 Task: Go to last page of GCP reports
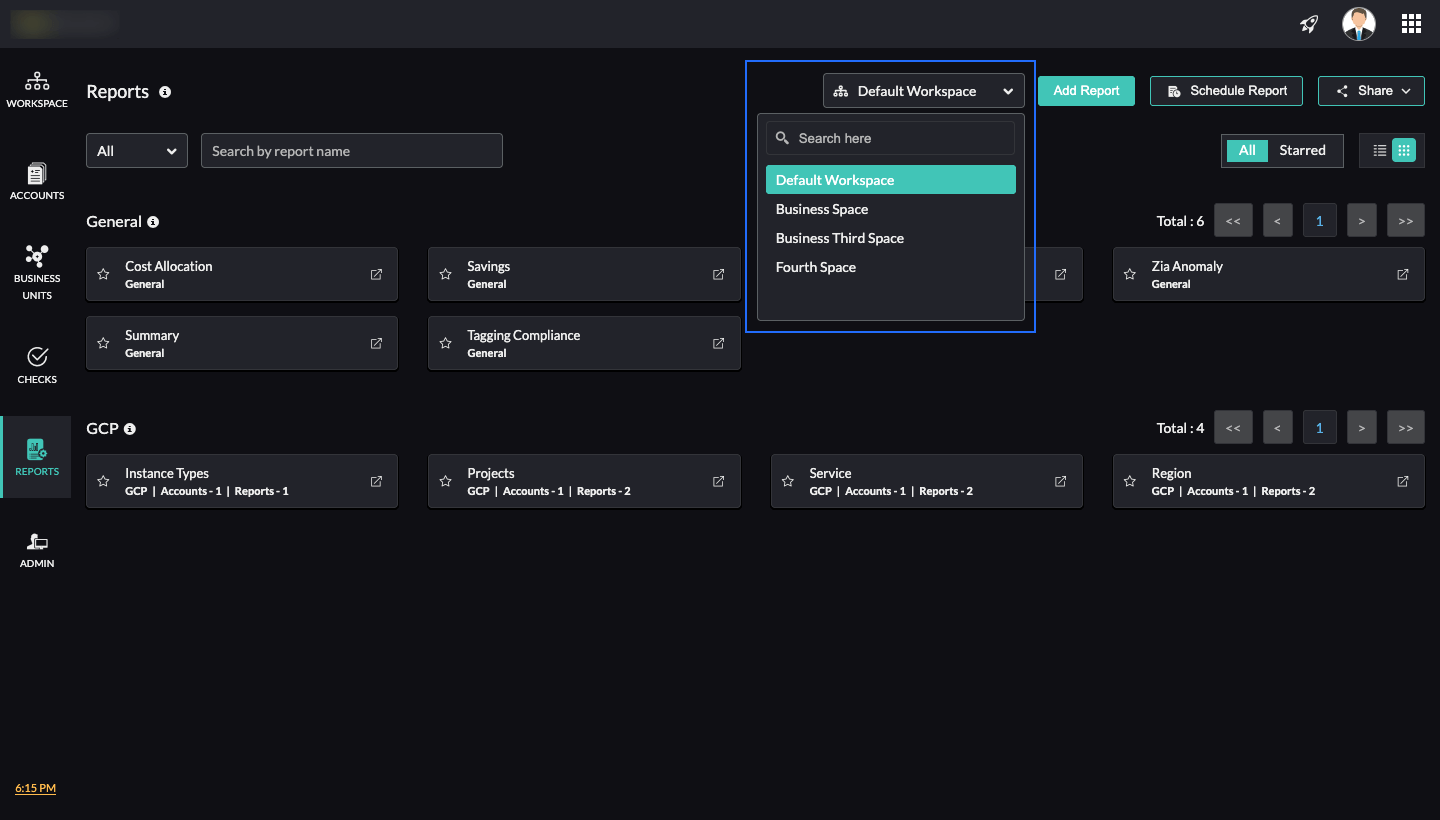point(1405,428)
